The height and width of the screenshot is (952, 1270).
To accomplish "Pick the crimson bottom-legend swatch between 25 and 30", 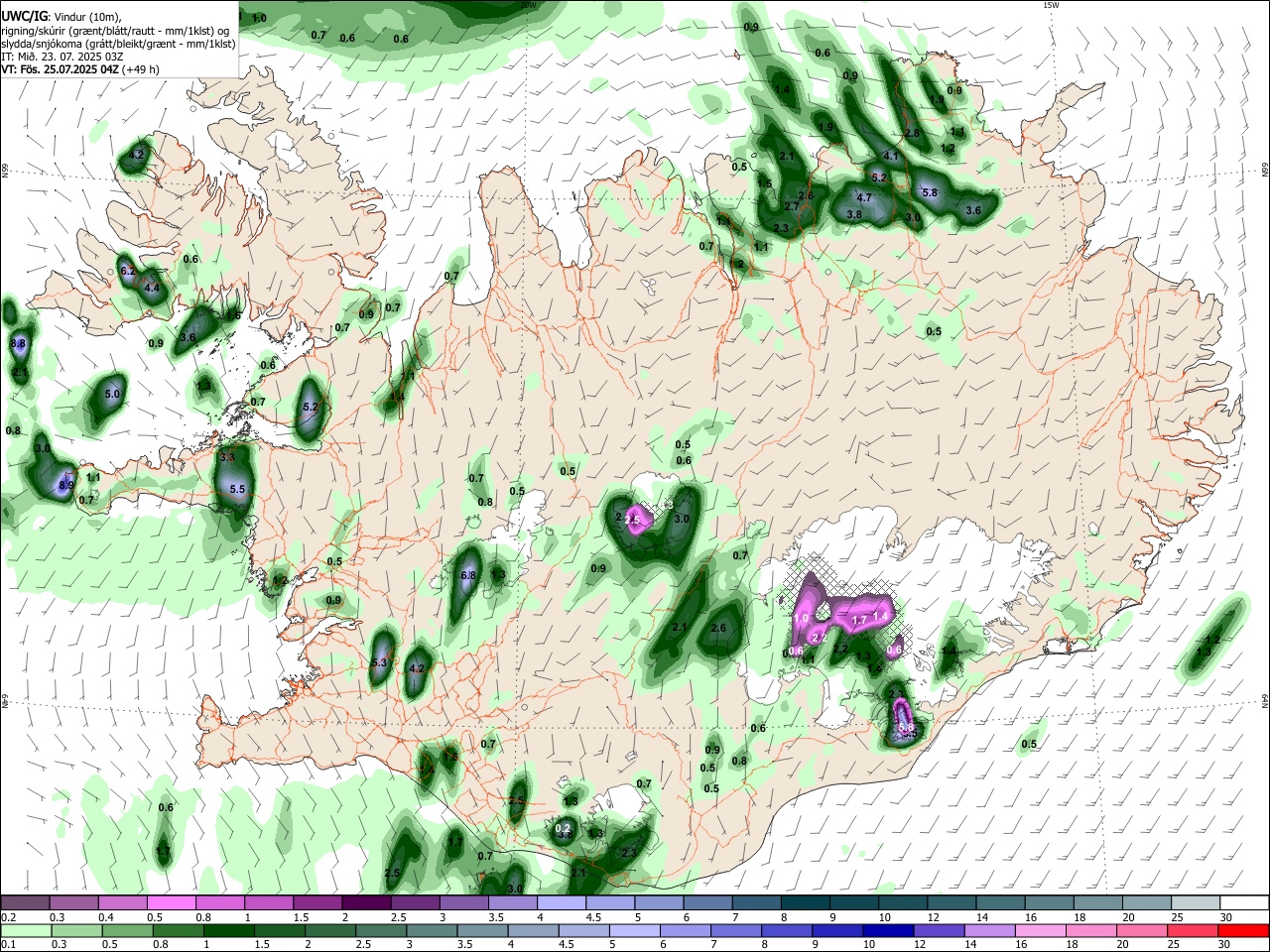I will 1196,930.
